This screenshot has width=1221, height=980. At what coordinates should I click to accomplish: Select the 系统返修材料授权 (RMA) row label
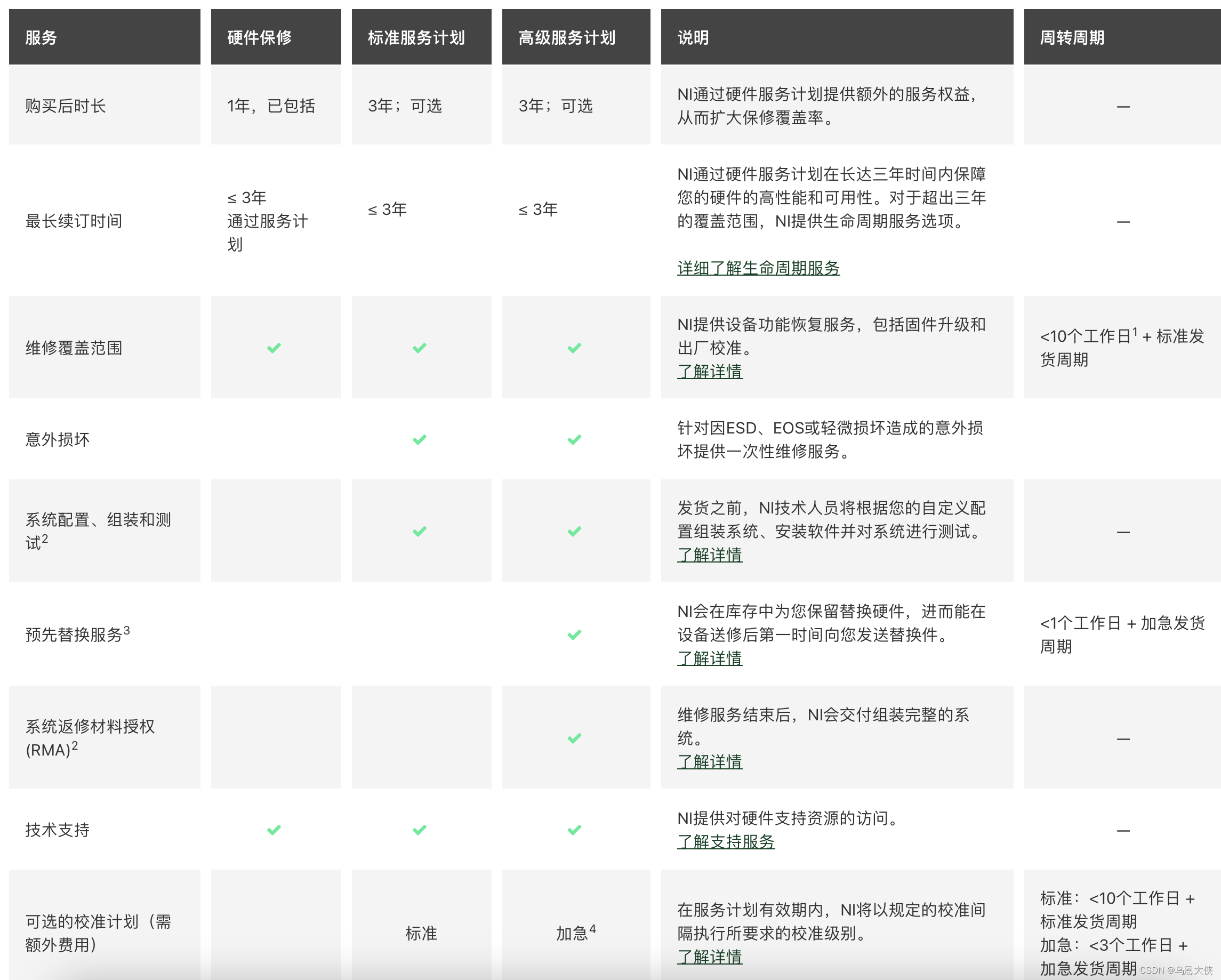(x=90, y=738)
